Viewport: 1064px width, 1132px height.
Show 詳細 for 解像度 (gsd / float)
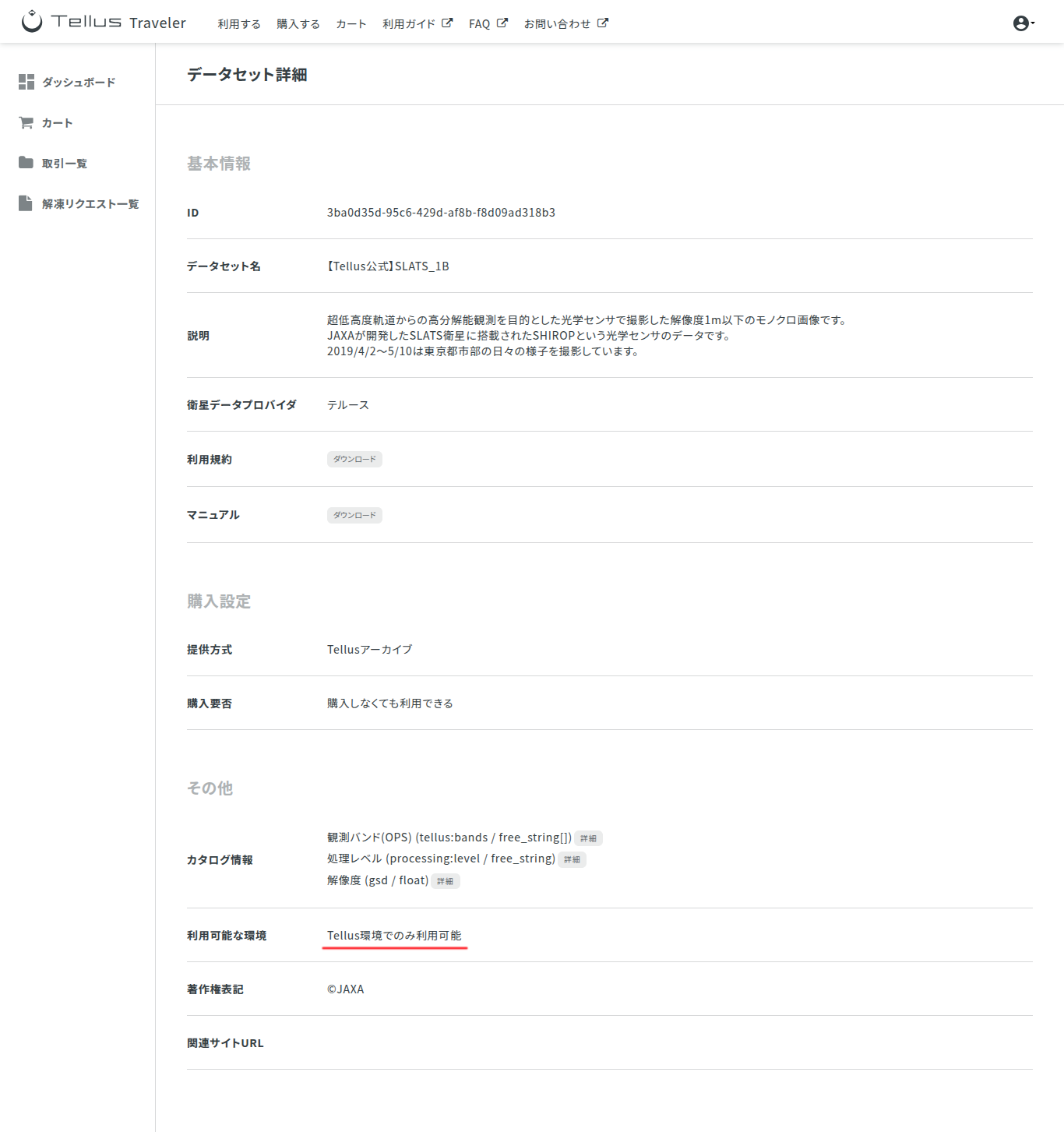pyautogui.click(x=445, y=881)
